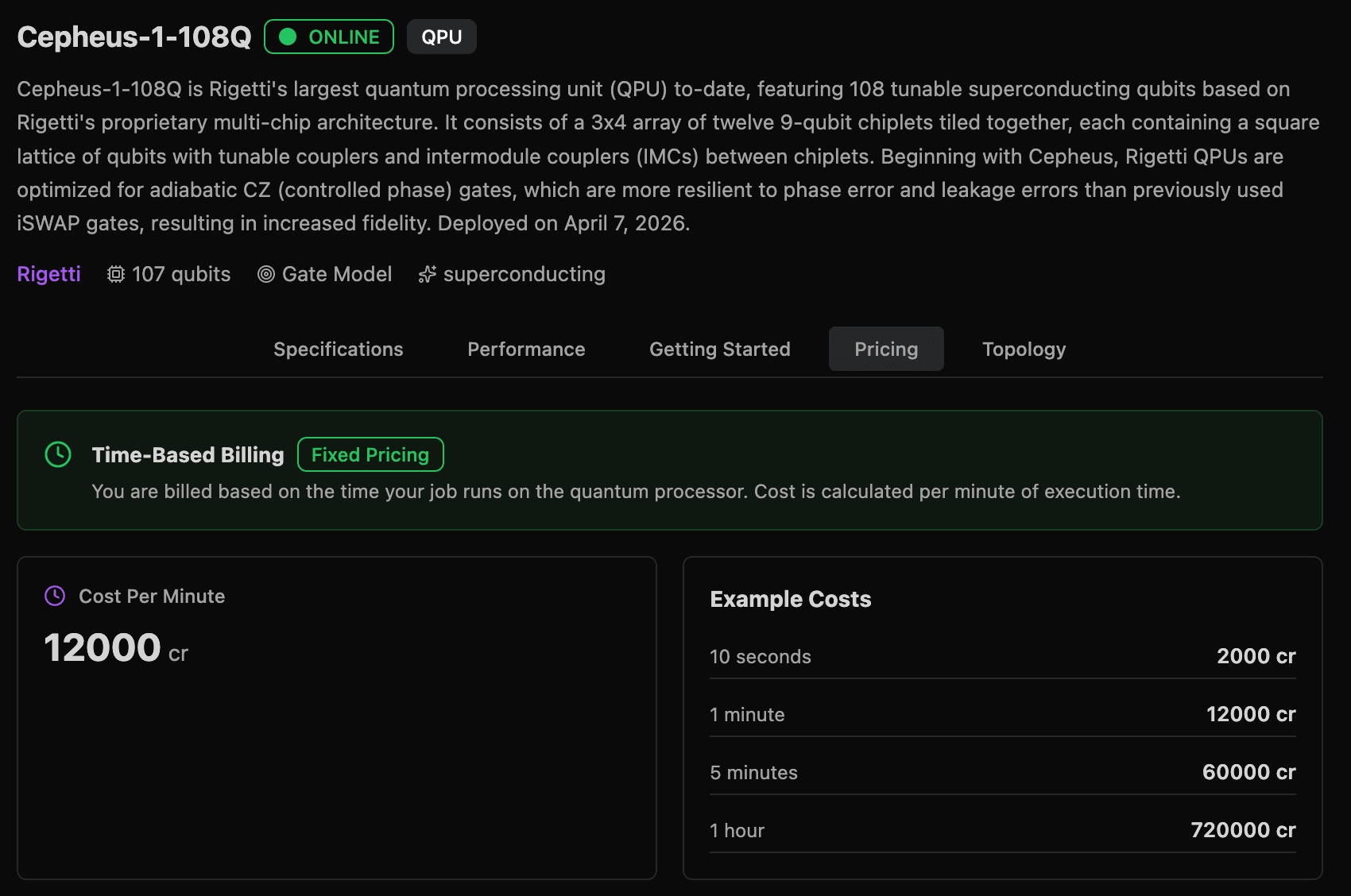Click the green clock billing icon
Image resolution: width=1351 pixels, height=896 pixels.
coord(58,454)
